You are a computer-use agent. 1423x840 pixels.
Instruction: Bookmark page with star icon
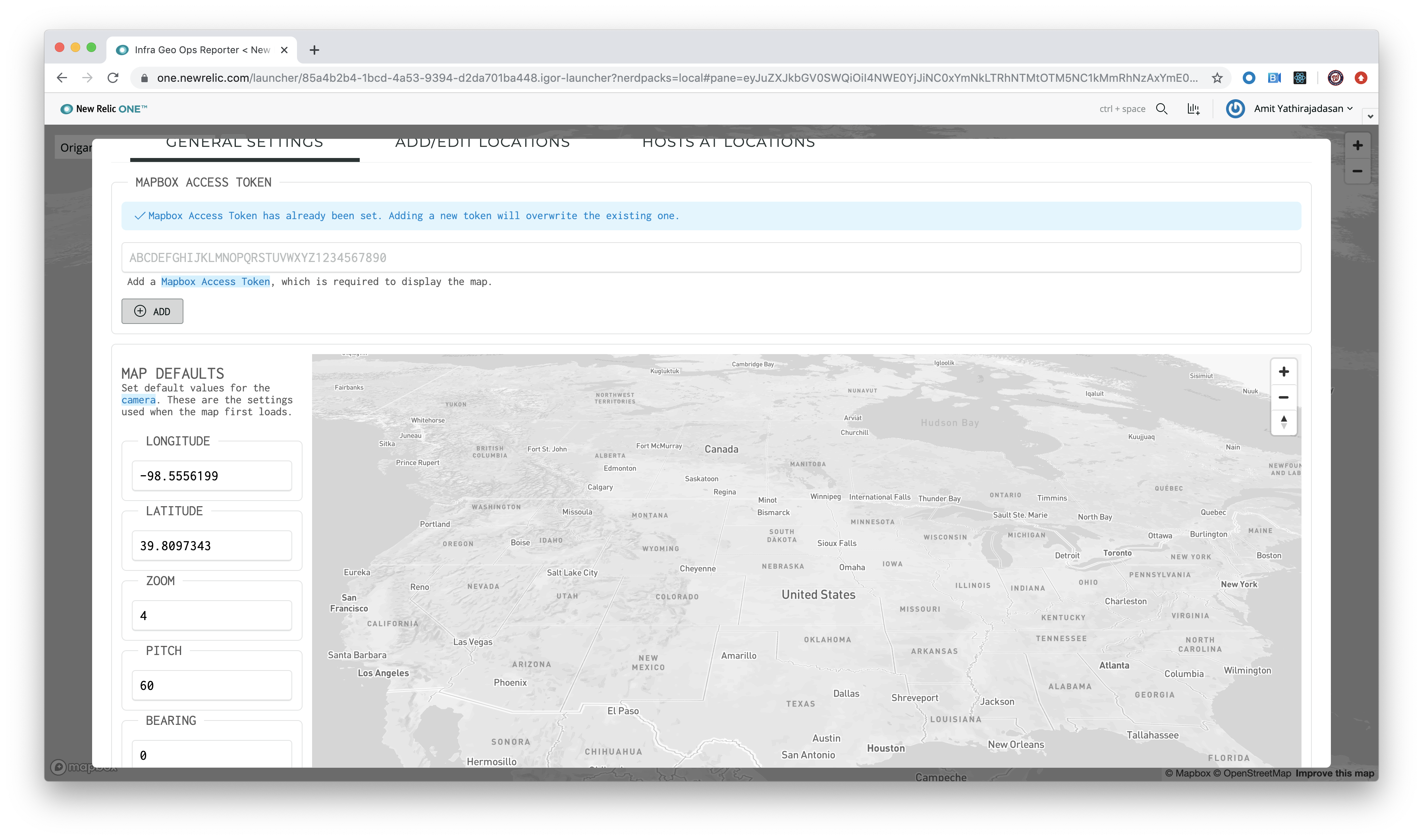1217,78
